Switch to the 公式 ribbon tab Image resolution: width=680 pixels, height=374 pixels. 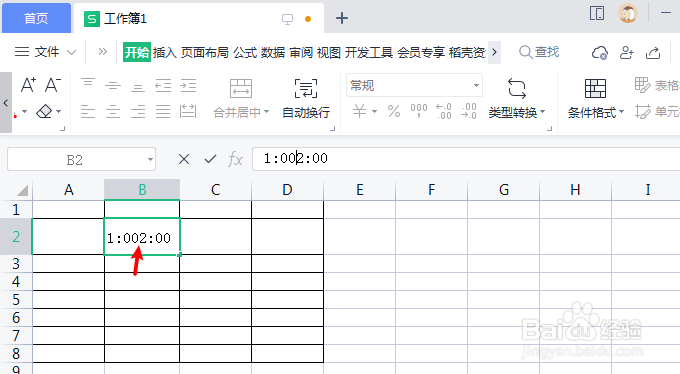245,52
